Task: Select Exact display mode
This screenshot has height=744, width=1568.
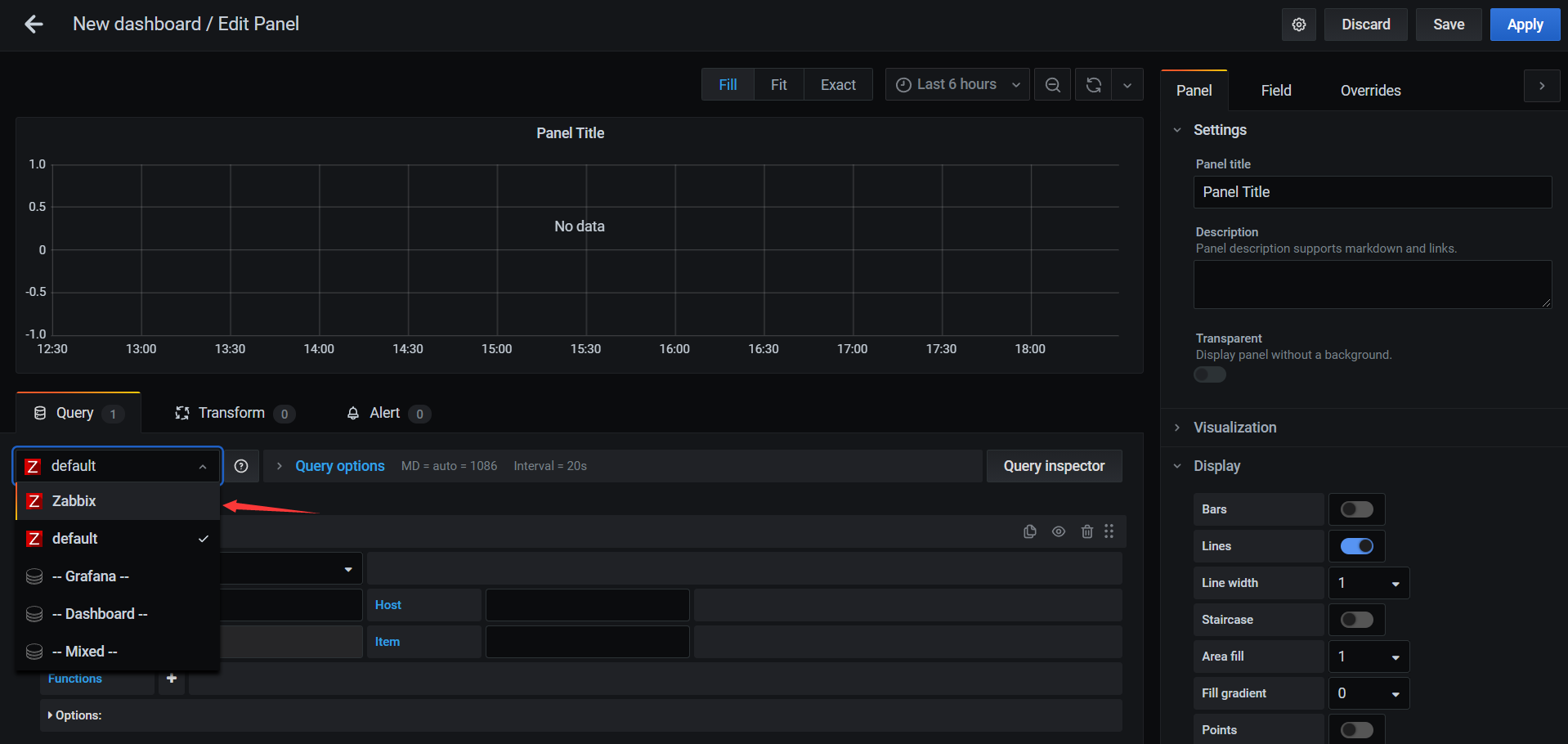Action: [838, 85]
